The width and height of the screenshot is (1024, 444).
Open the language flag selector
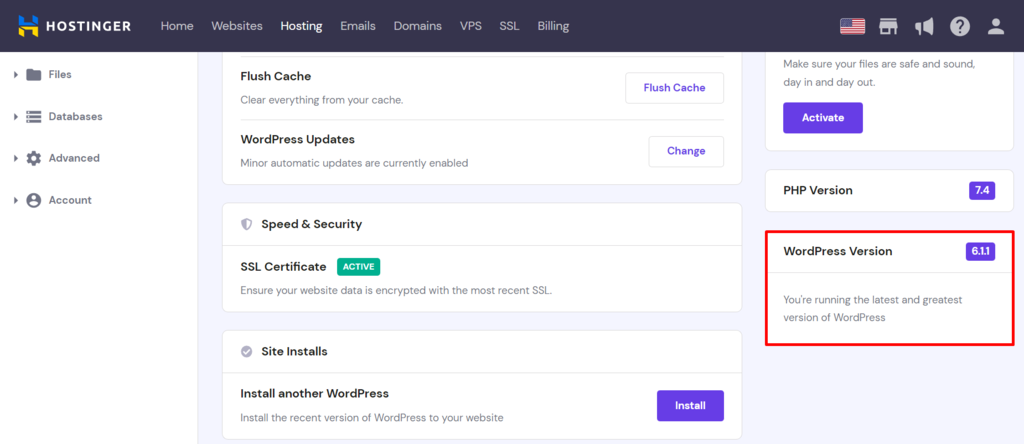[852, 26]
